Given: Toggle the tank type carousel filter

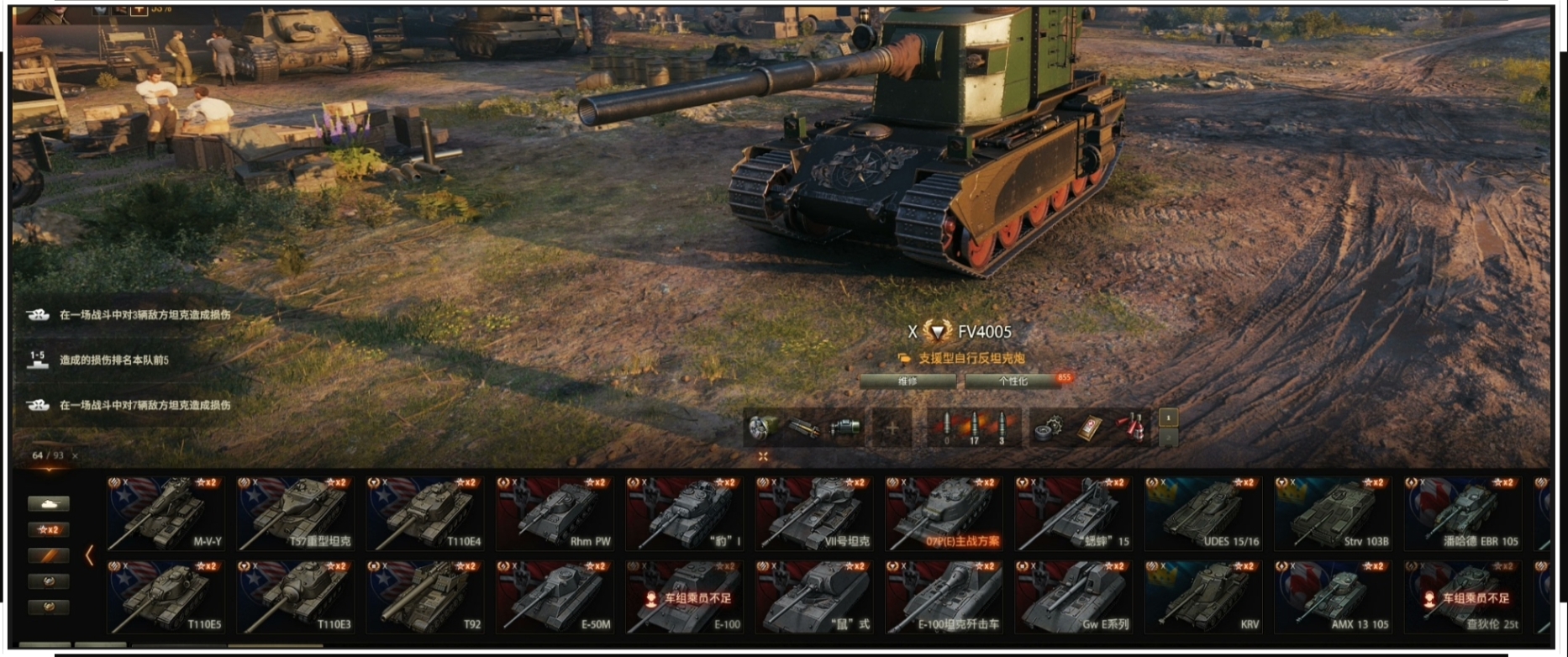Looking at the screenshot, I should tap(49, 503).
